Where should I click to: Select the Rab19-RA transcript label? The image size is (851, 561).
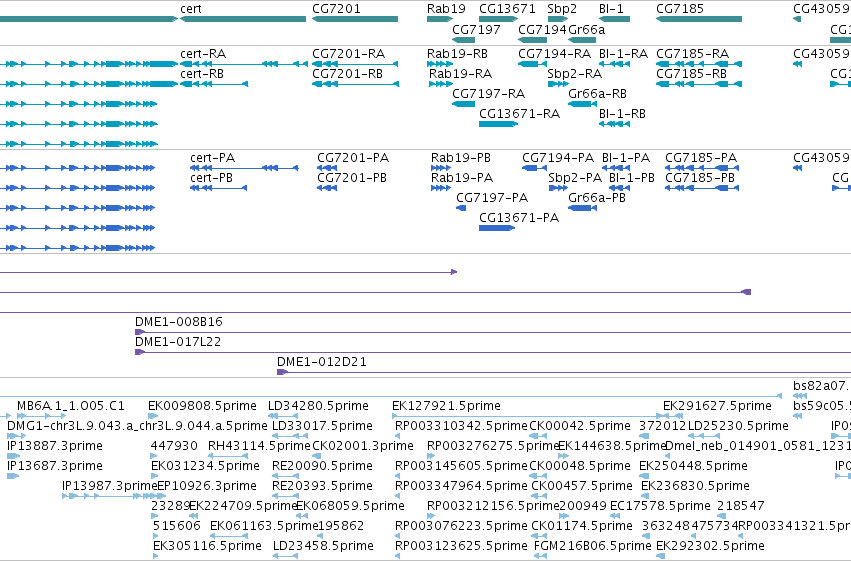460,74
